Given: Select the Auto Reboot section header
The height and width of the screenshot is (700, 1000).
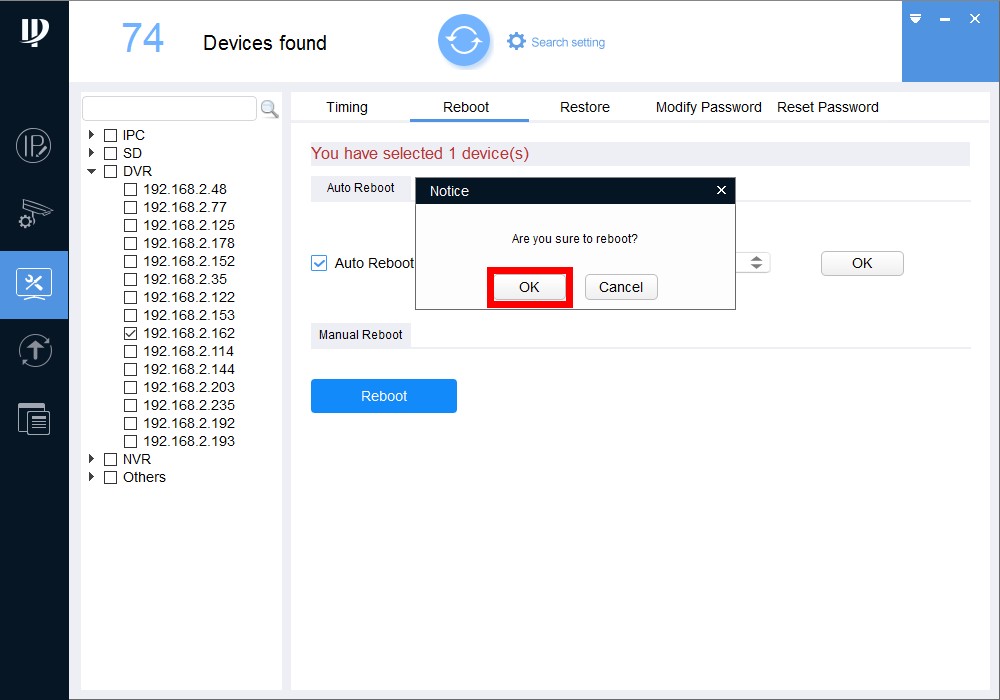Looking at the screenshot, I should click(360, 188).
